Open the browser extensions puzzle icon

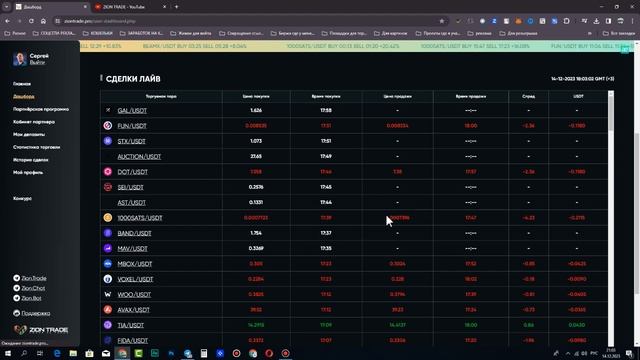point(567,21)
